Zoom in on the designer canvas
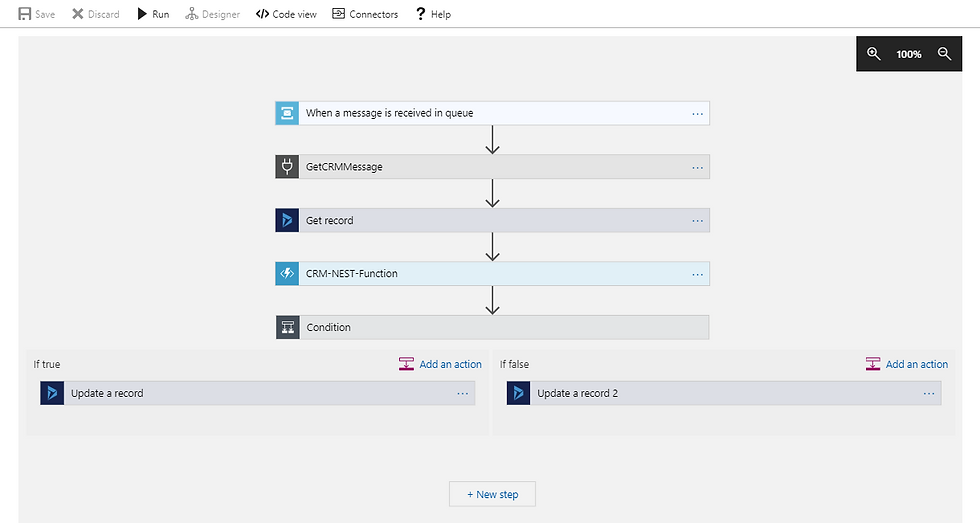This screenshot has width=980, height=523. click(874, 54)
